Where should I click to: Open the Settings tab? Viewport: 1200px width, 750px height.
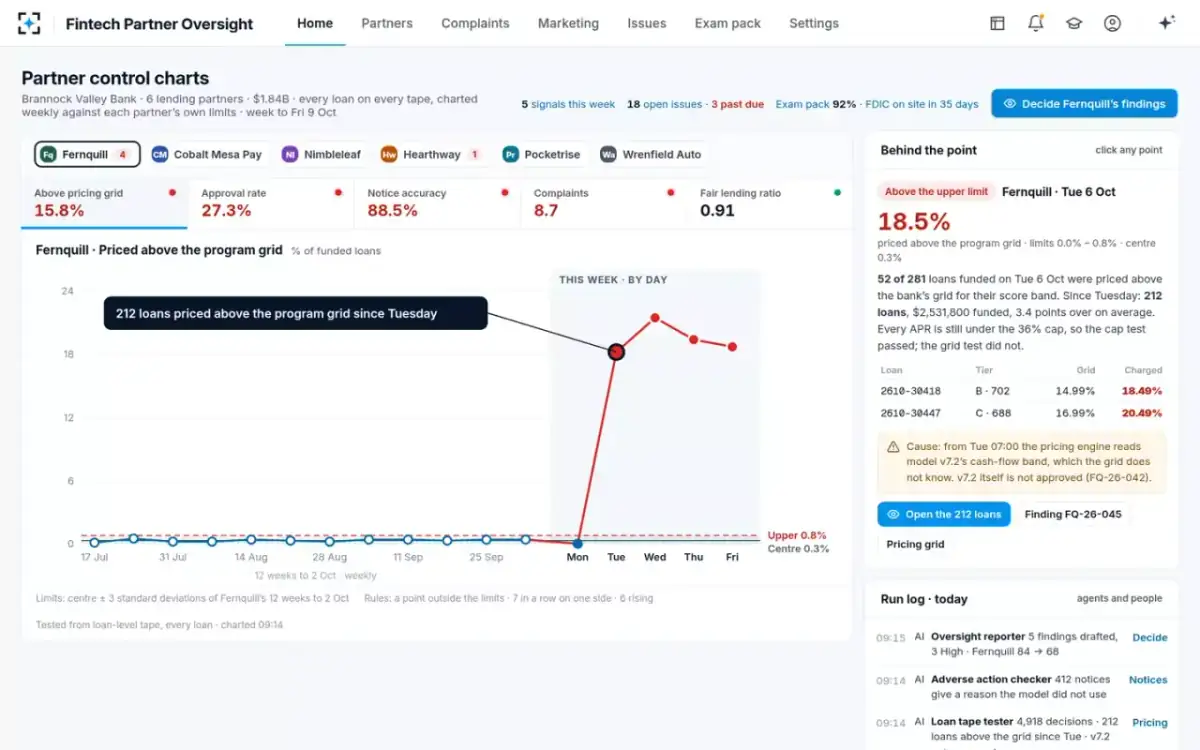pos(814,23)
